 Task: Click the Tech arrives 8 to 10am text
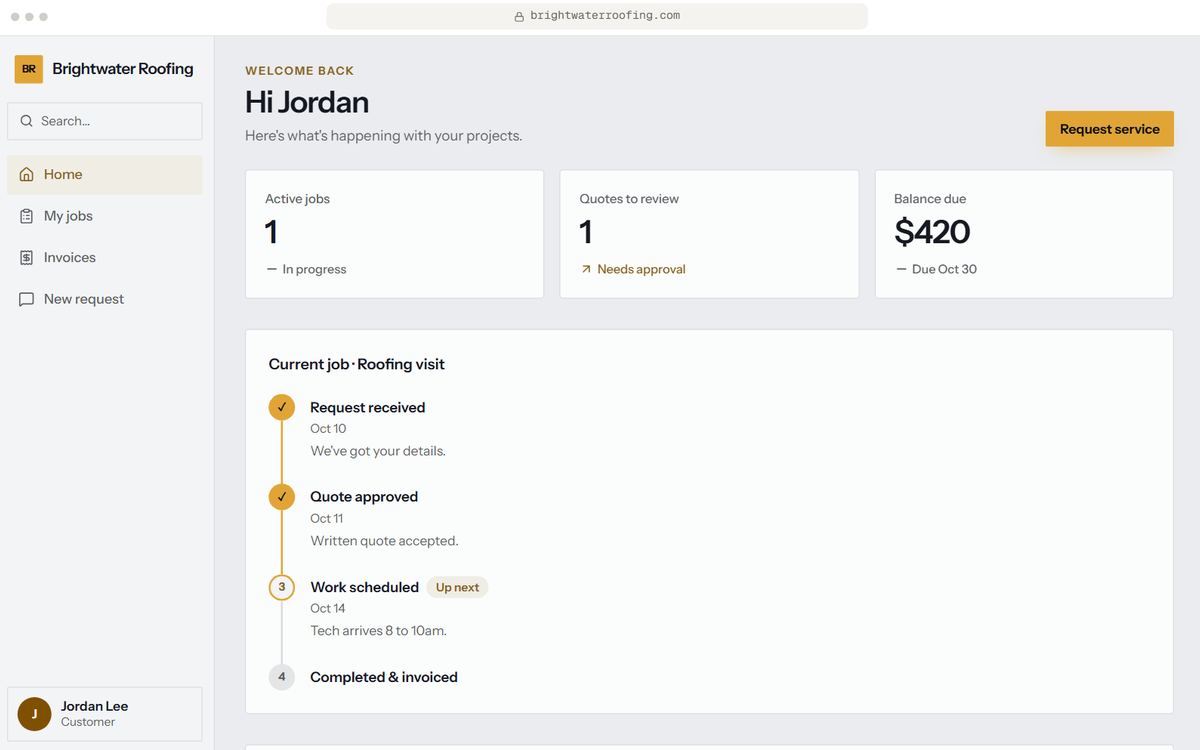pos(378,631)
